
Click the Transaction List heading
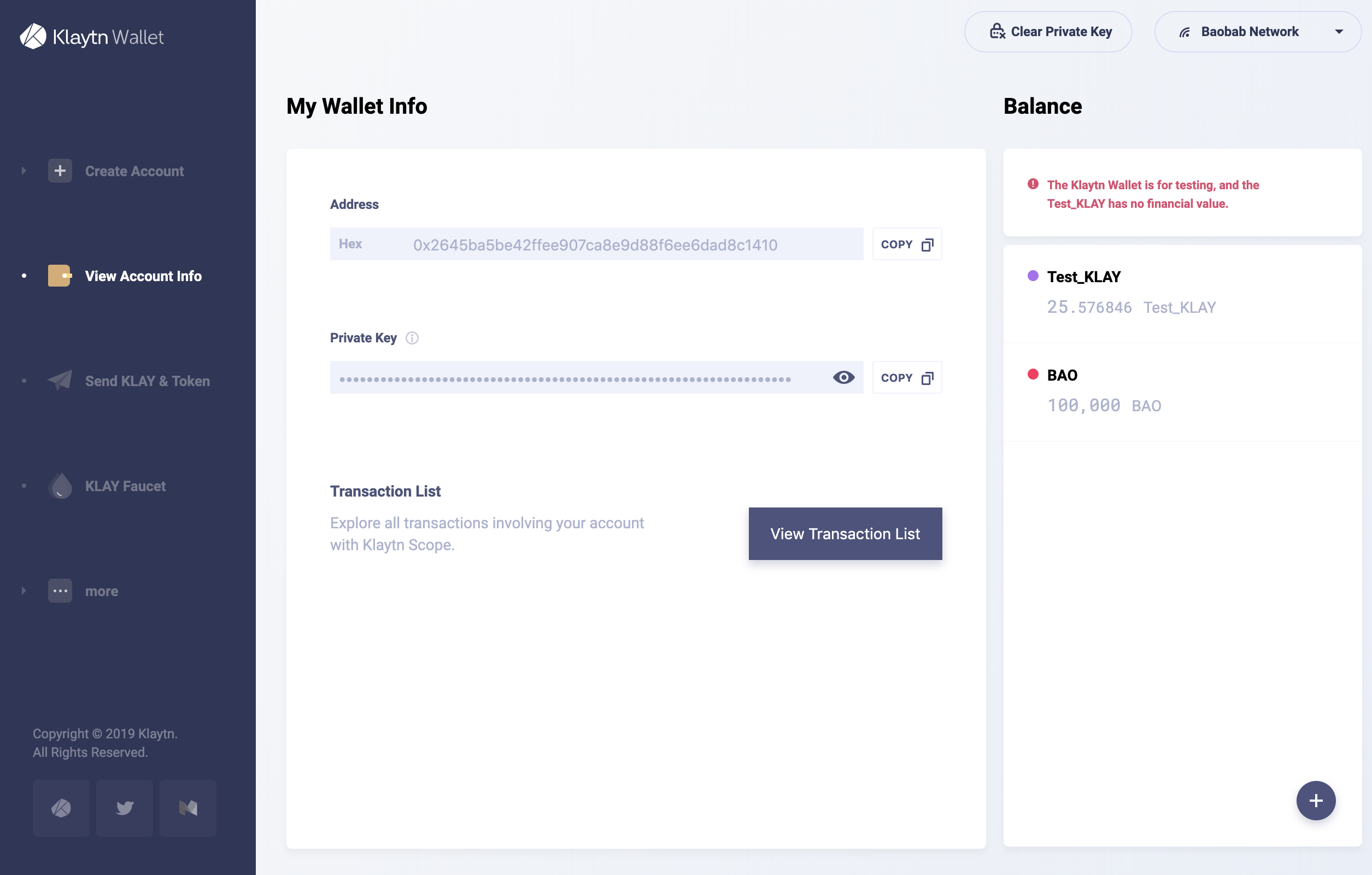(x=385, y=492)
